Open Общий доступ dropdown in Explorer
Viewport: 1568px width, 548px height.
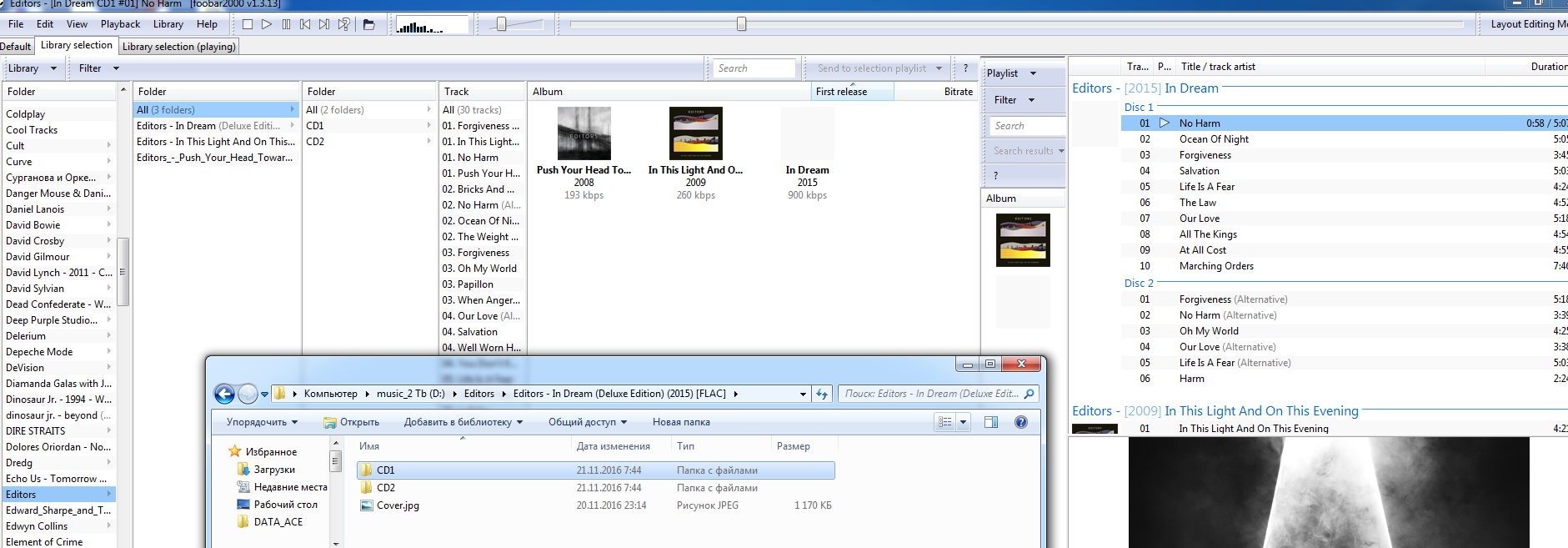coord(588,422)
